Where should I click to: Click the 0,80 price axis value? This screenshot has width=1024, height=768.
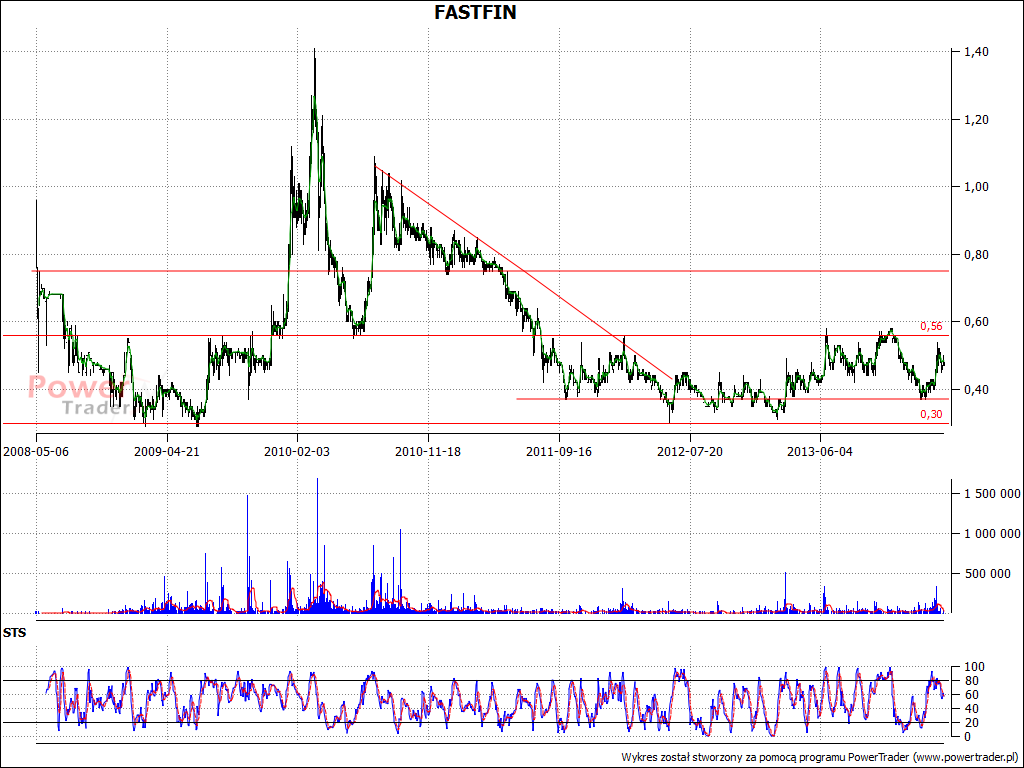click(976, 255)
